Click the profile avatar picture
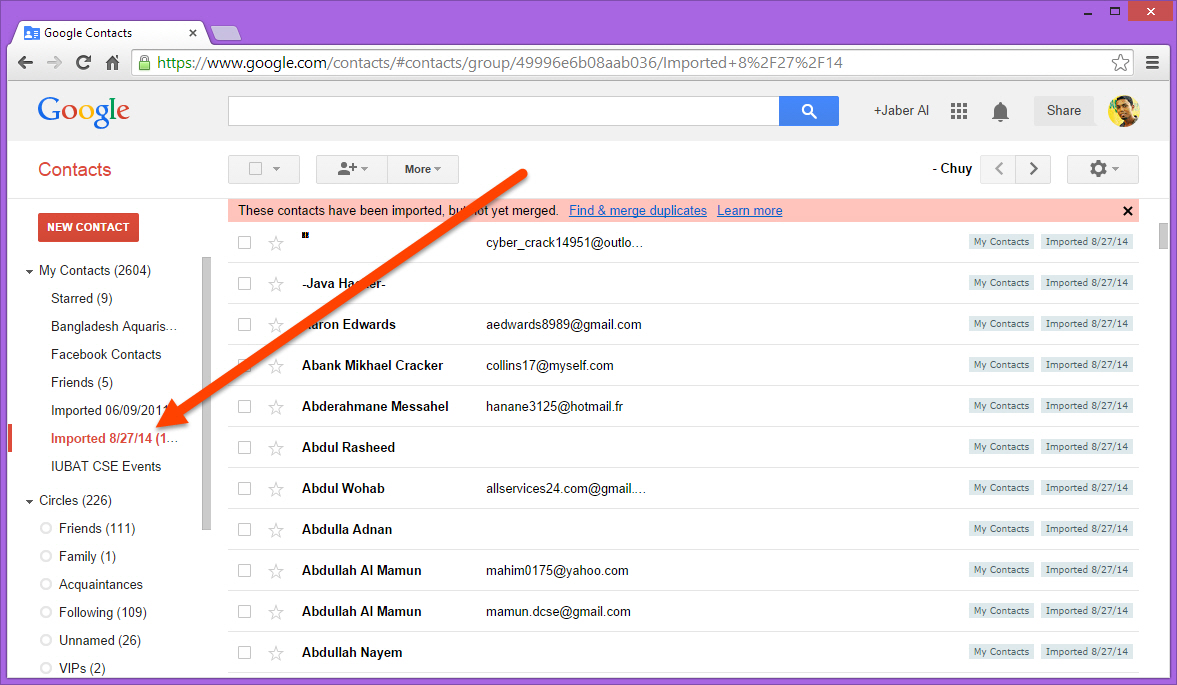The height and width of the screenshot is (685, 1177). (1123, 110)
